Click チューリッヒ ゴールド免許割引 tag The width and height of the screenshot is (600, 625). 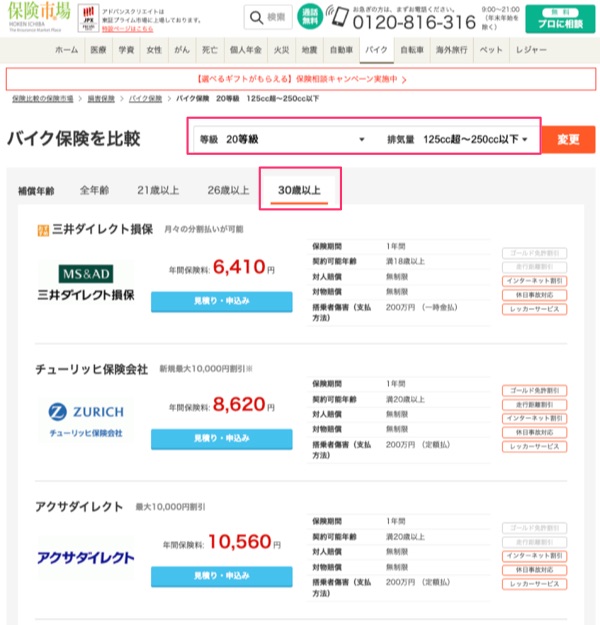[534, 391]
